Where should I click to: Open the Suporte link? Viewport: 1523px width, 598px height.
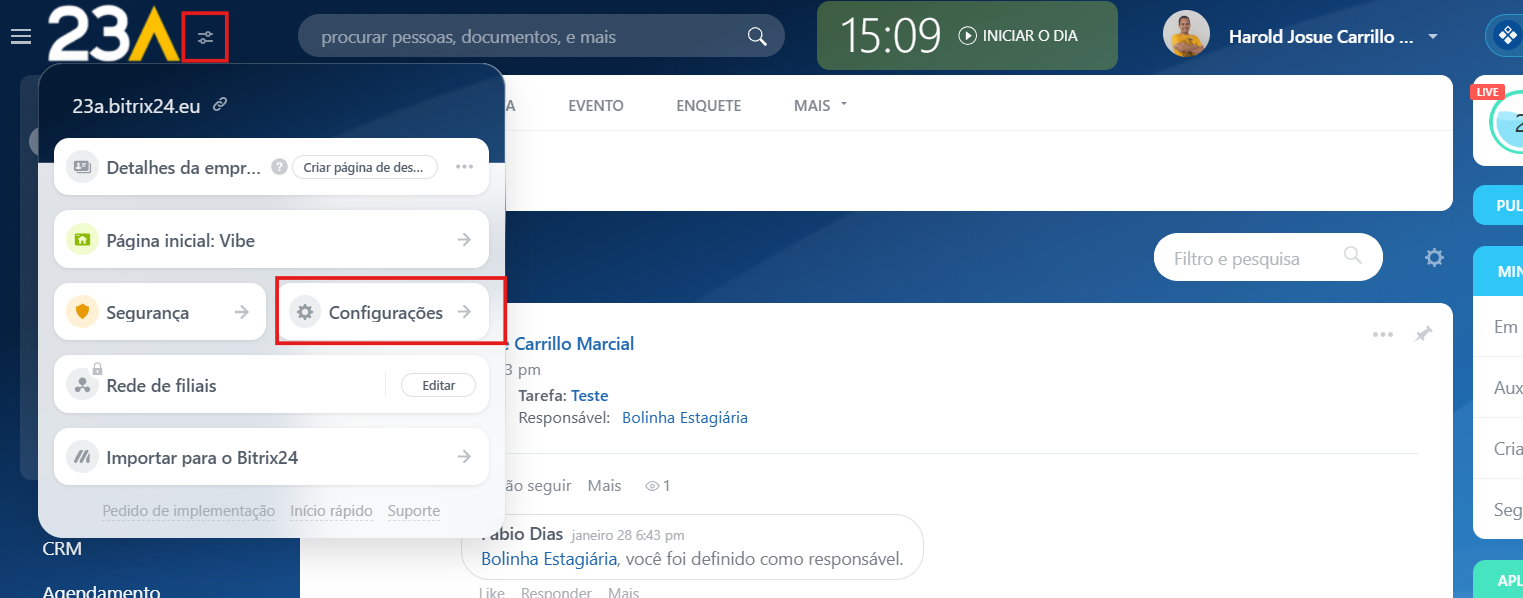coord(413,511)
